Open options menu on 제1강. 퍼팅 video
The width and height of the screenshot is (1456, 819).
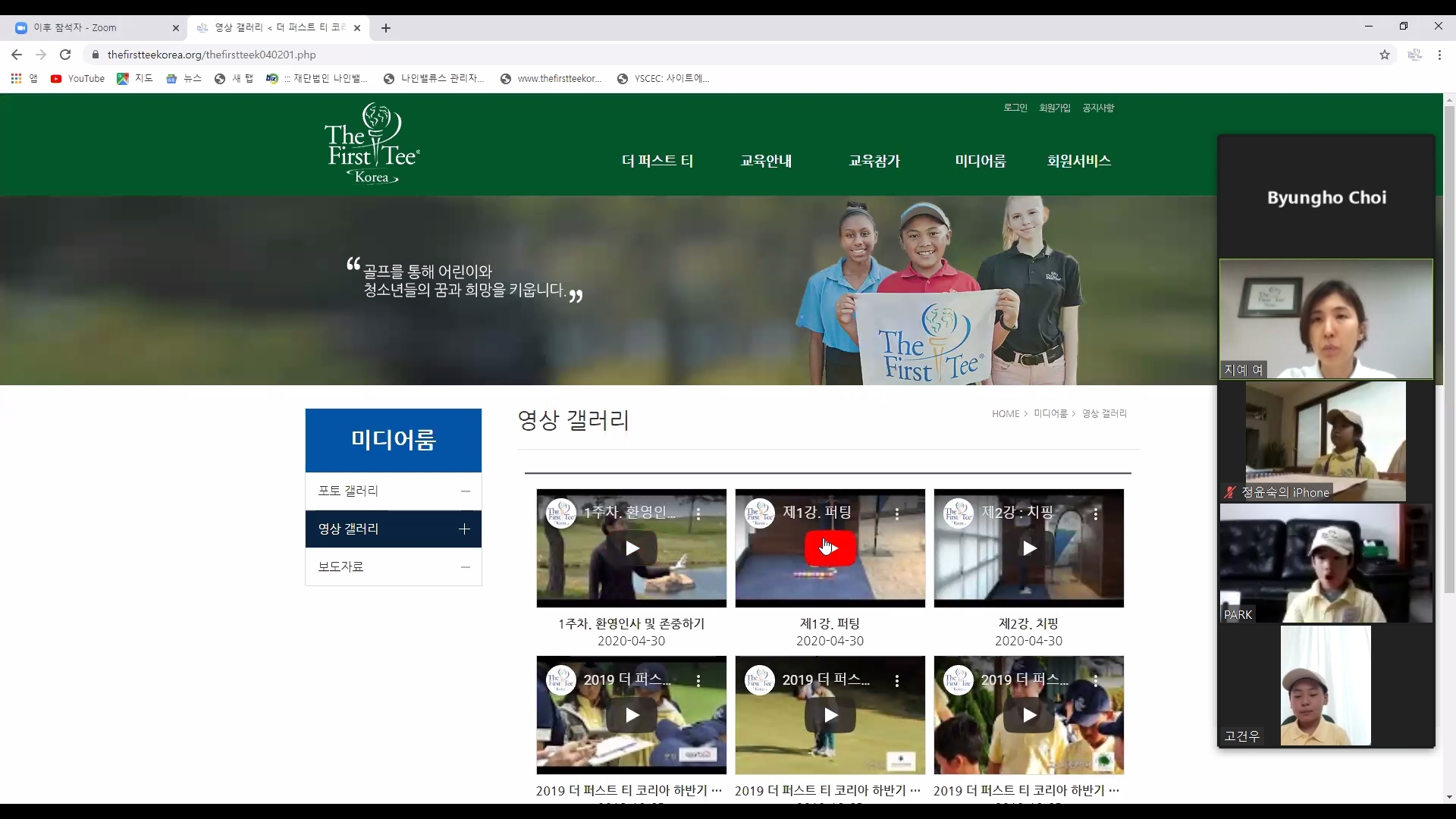click(897, 513)
